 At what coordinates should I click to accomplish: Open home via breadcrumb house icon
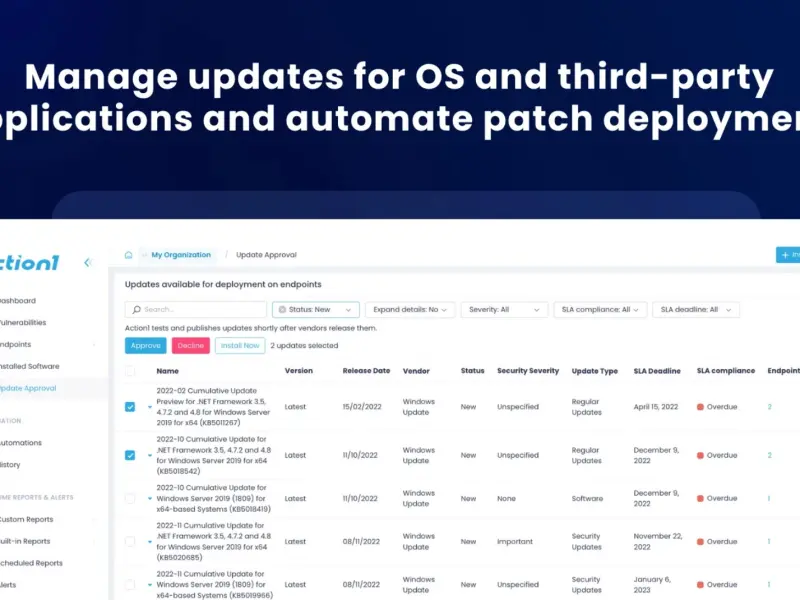coord(129,255)
